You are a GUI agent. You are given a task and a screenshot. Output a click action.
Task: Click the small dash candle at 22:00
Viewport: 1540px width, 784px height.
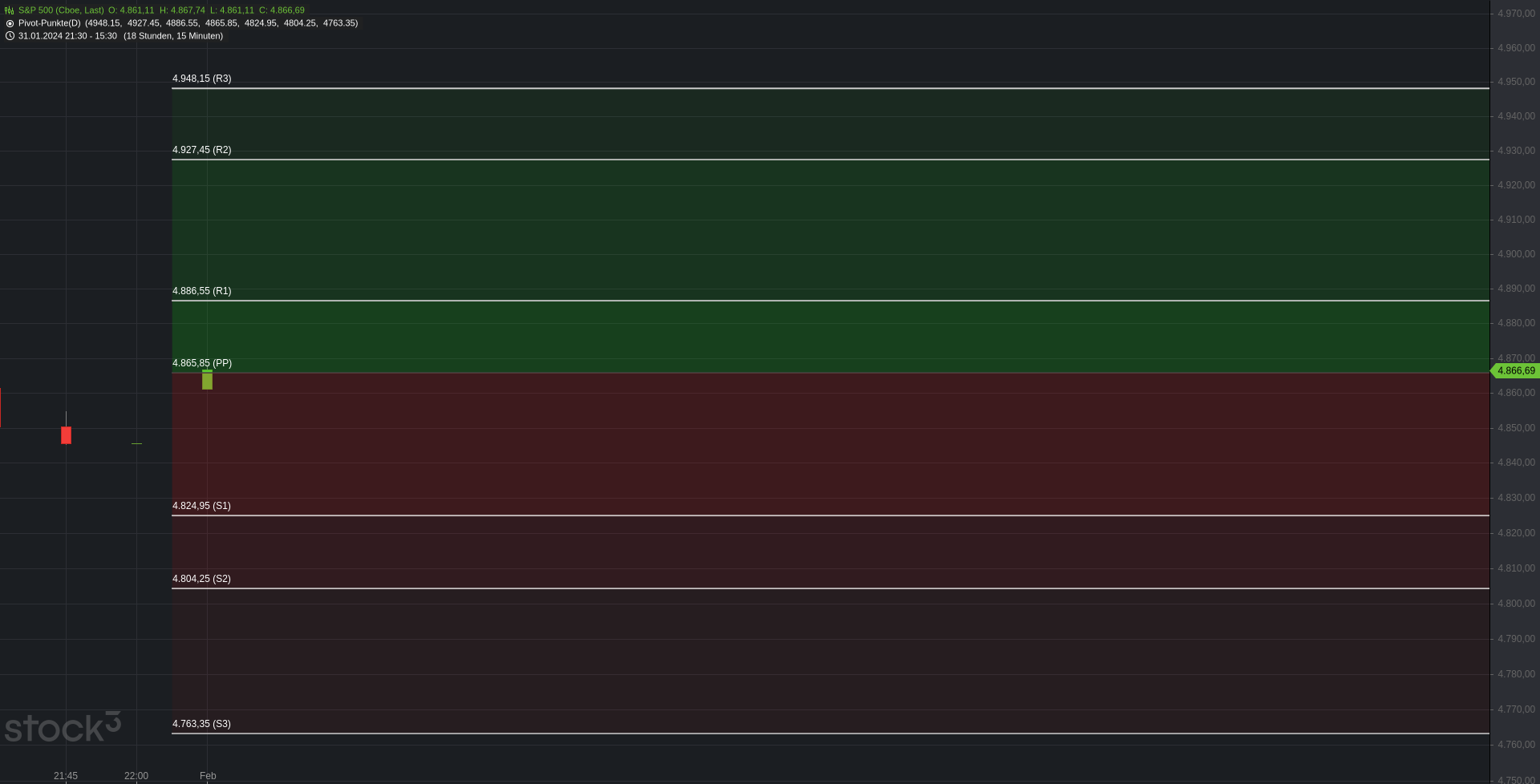tap(136, 443)
